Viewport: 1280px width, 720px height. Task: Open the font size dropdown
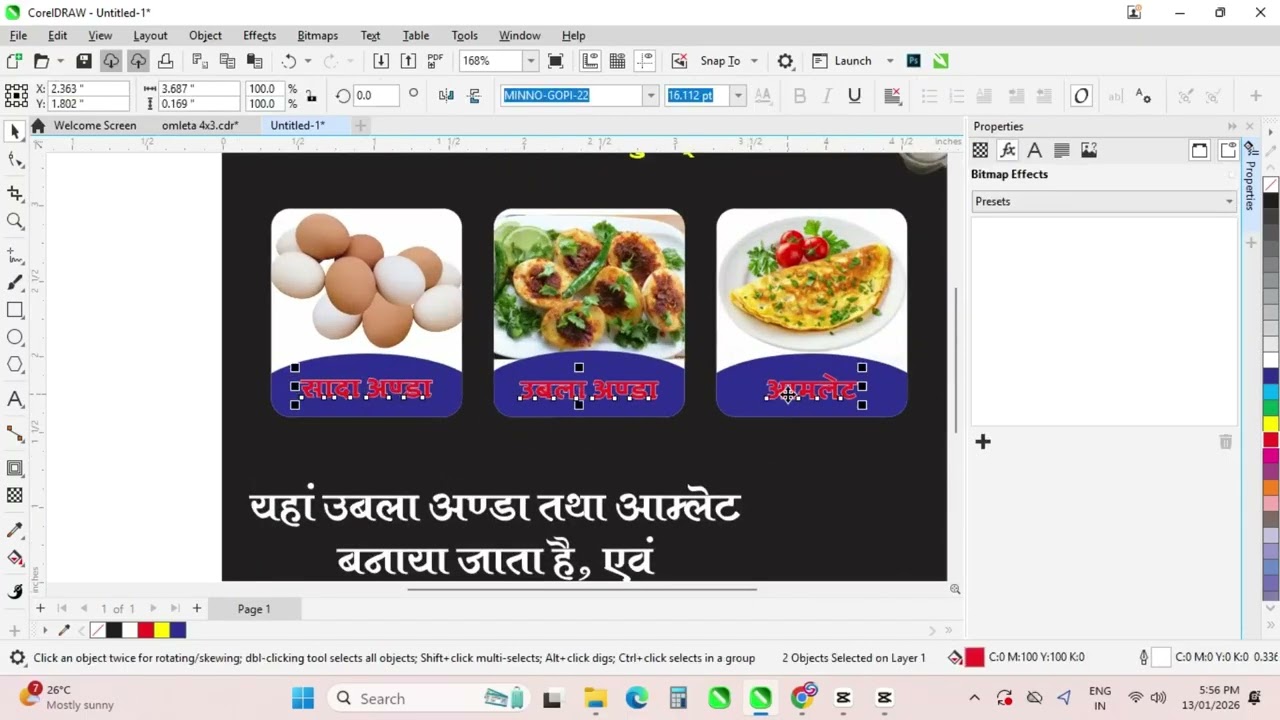(738, 96)
